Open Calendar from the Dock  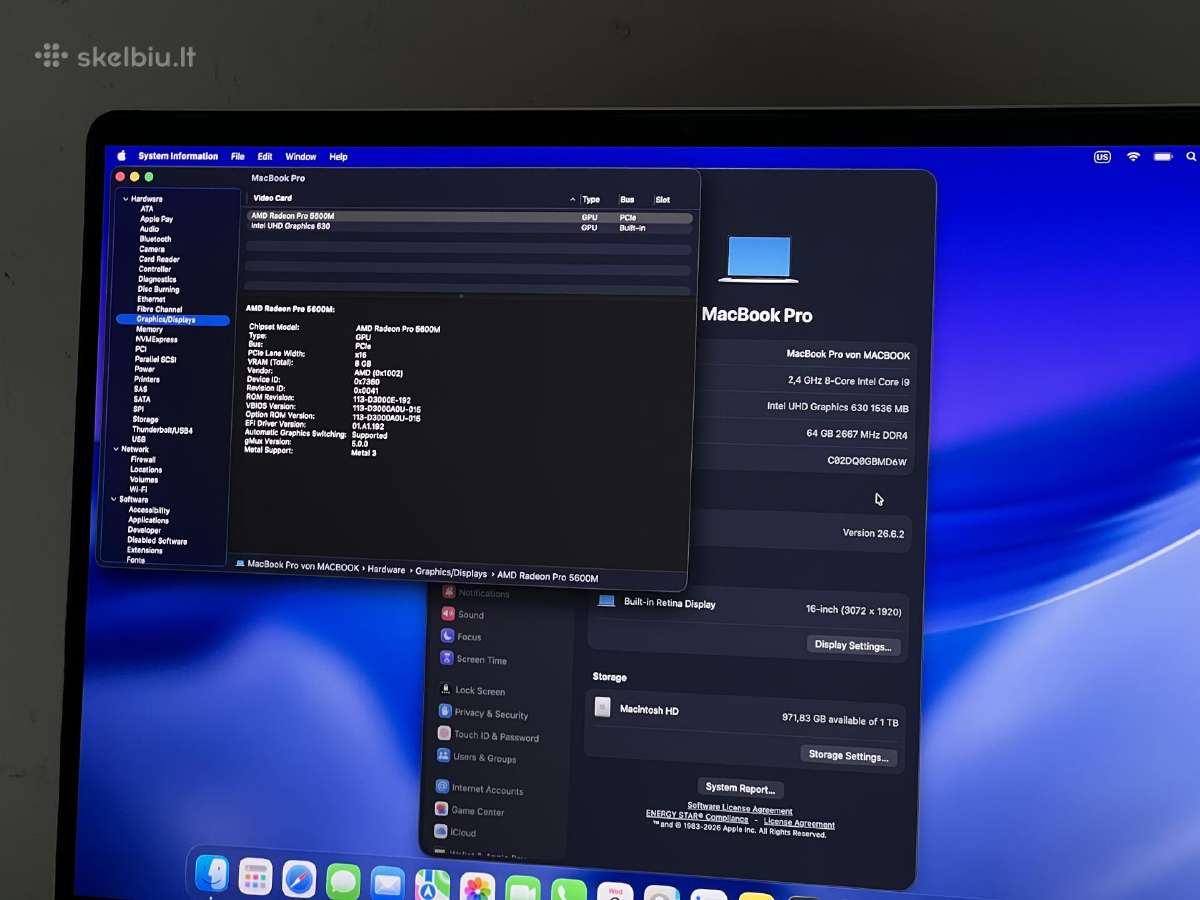point(615,892)
